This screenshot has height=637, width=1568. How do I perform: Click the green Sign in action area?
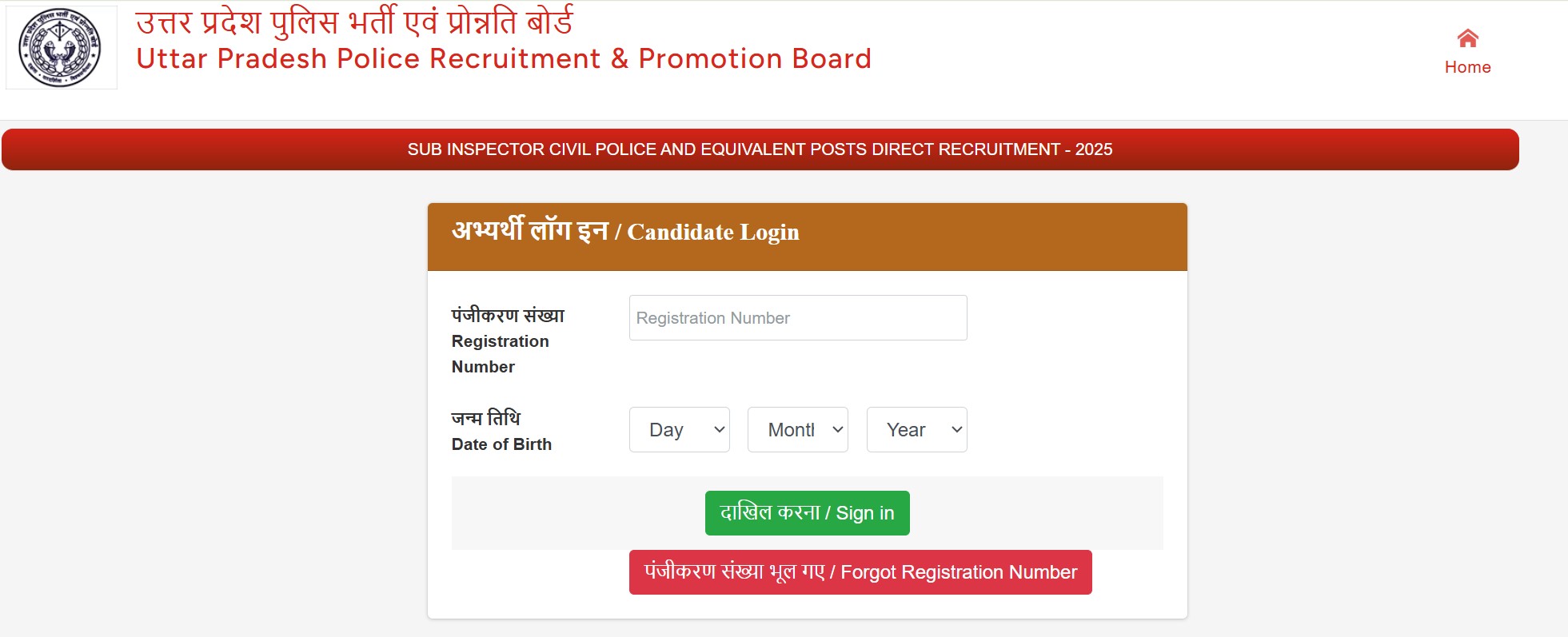pyautogui.click(x=806, y=512)
